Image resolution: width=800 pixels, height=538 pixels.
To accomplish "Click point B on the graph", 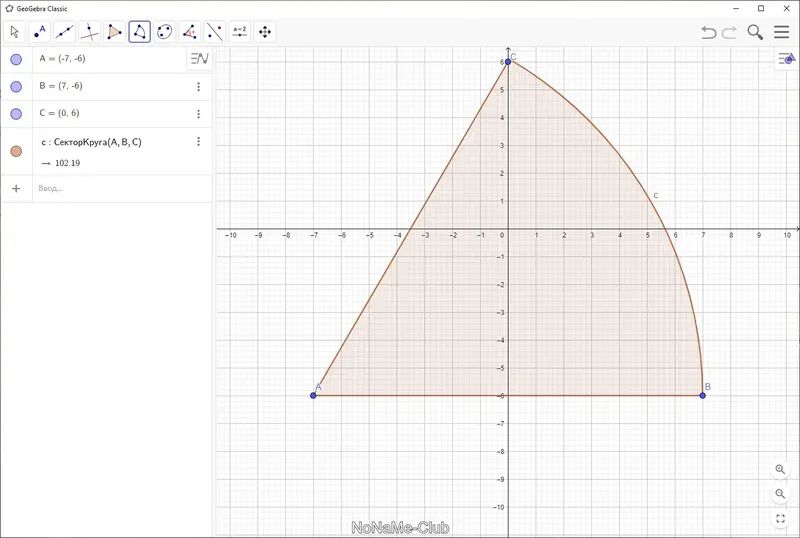I will [x=703, y=396].
